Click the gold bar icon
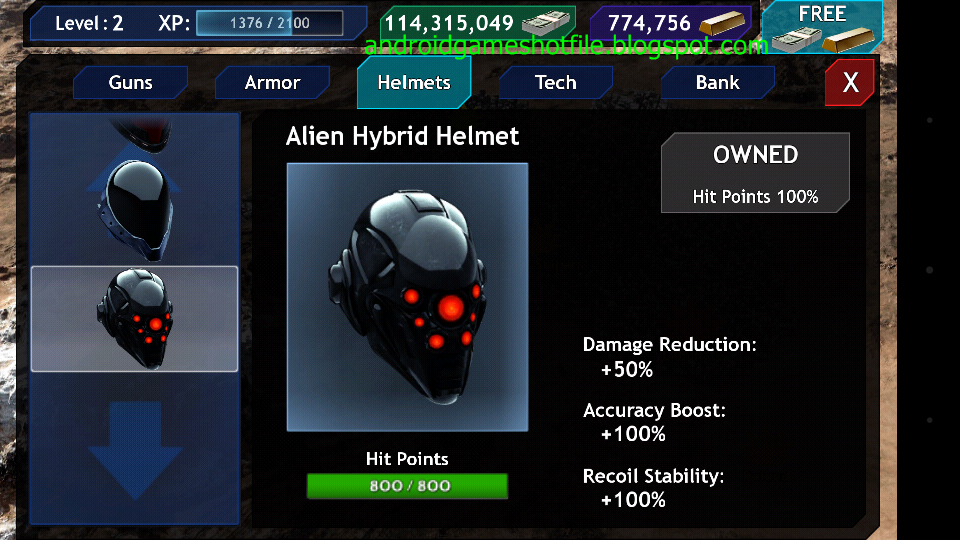 722,23
